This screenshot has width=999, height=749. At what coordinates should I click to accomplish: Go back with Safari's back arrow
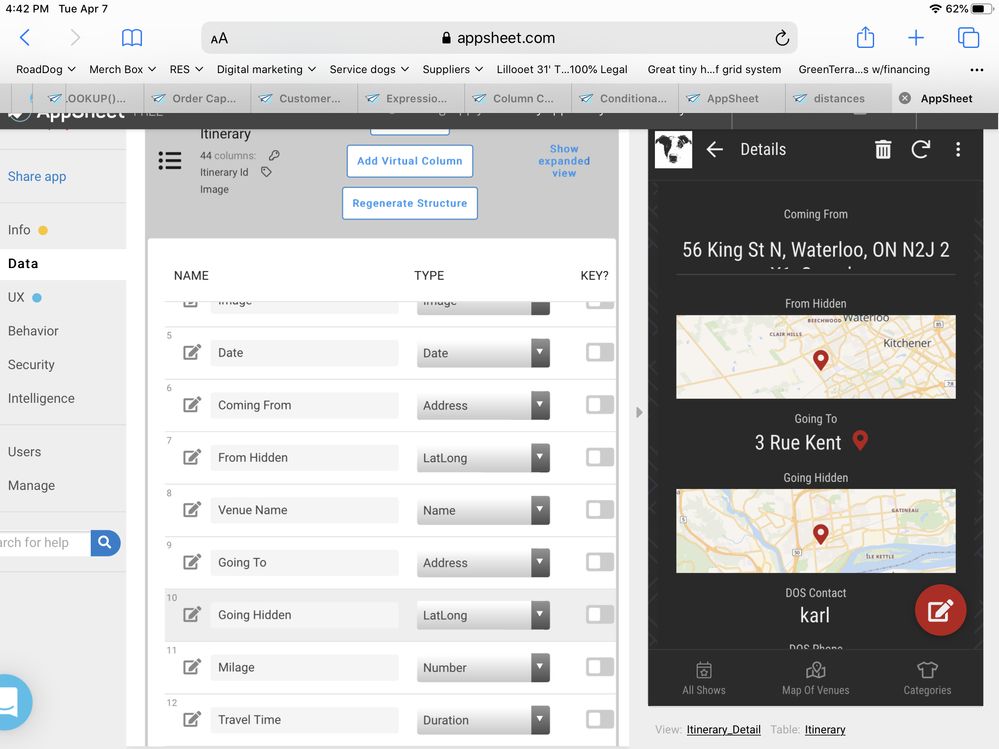tap(25, 38)
